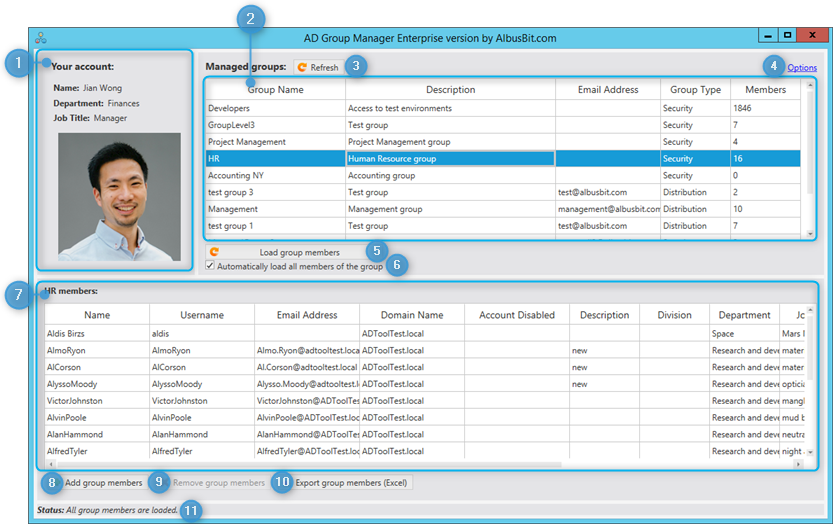The image size is (833, 524).
Task: Close the AD Group Manager window
Action: 812,36
